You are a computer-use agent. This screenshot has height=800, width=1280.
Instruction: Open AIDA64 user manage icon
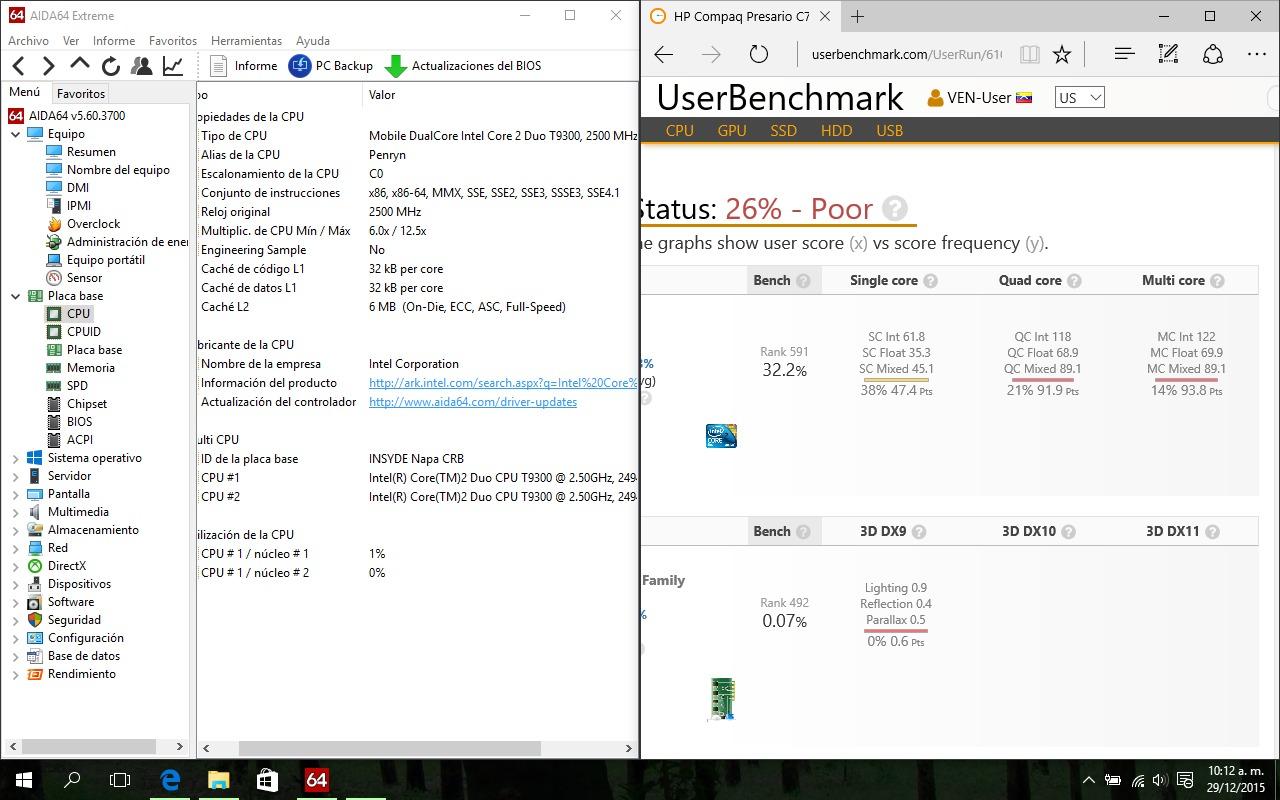click(x=142, y=66)
